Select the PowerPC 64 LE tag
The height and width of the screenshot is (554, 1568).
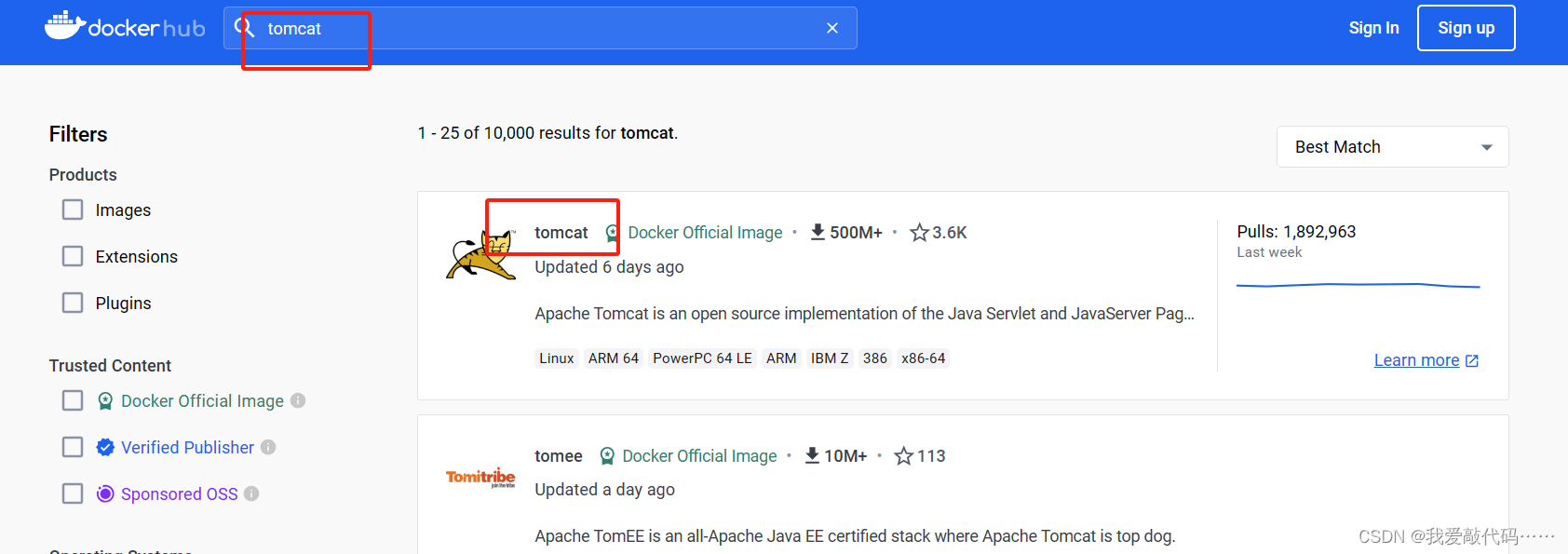click(702, 358)
